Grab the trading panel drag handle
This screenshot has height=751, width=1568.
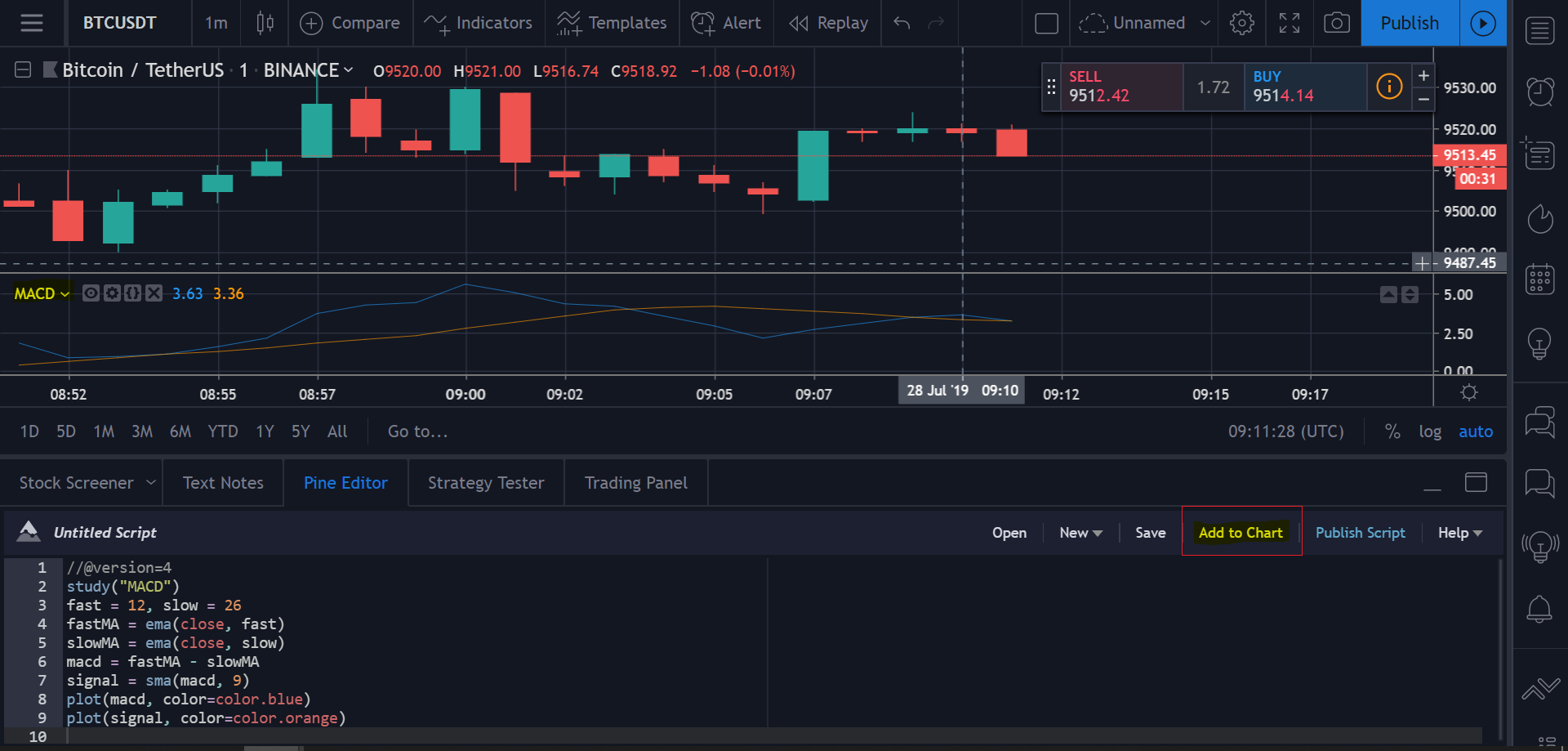[1051, 87]
